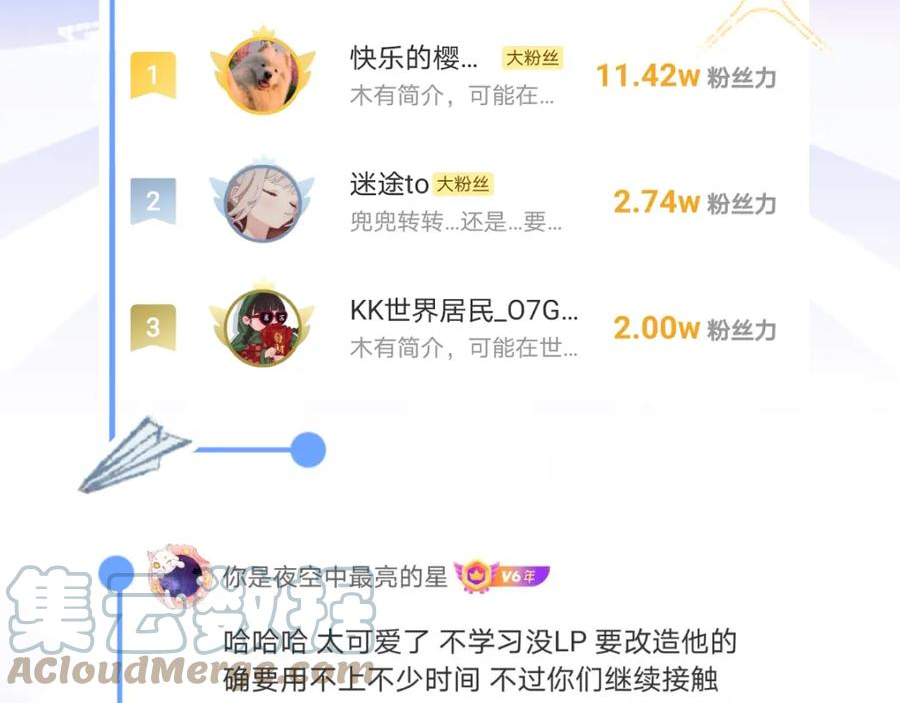Click the silver rank 2 badge
This screenshot has width=900, height=703.
[153, 201]
